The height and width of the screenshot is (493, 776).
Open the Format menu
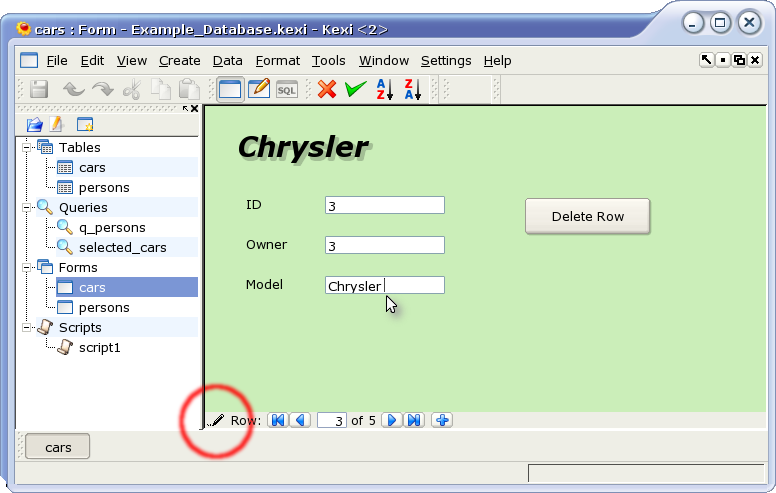coord(277,60)
